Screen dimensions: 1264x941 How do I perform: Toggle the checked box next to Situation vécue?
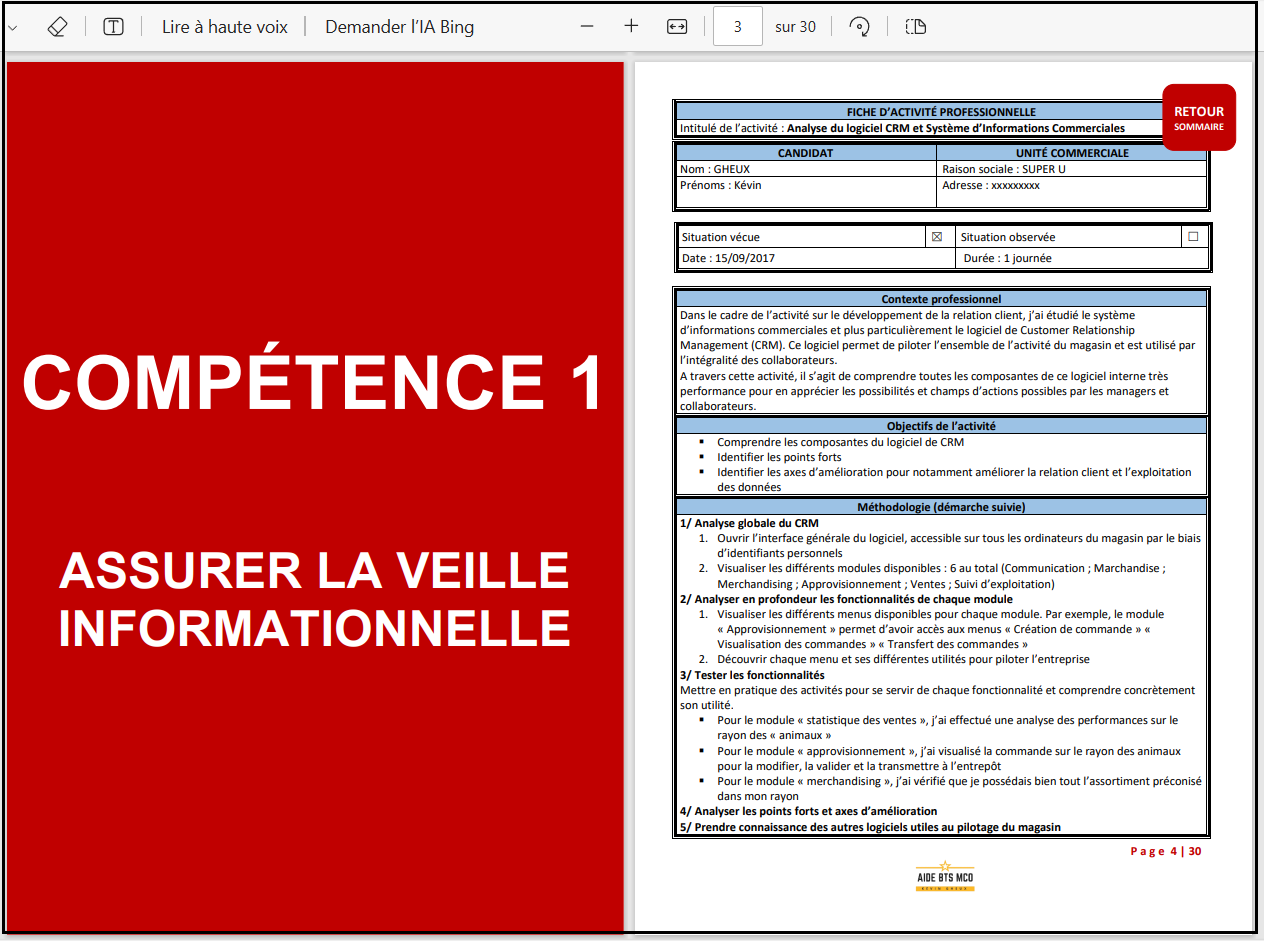[938, 236]
